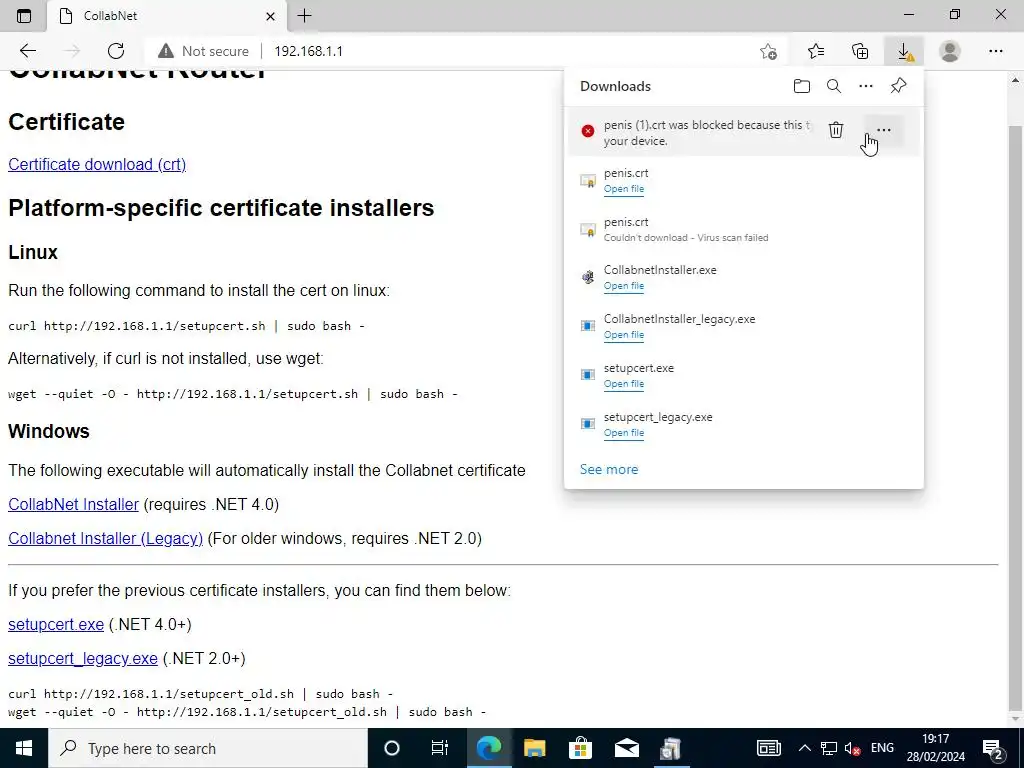The image size is (1024, 768).
Task: Click the wget setupcert.sh command text
Action: [232, 394]
